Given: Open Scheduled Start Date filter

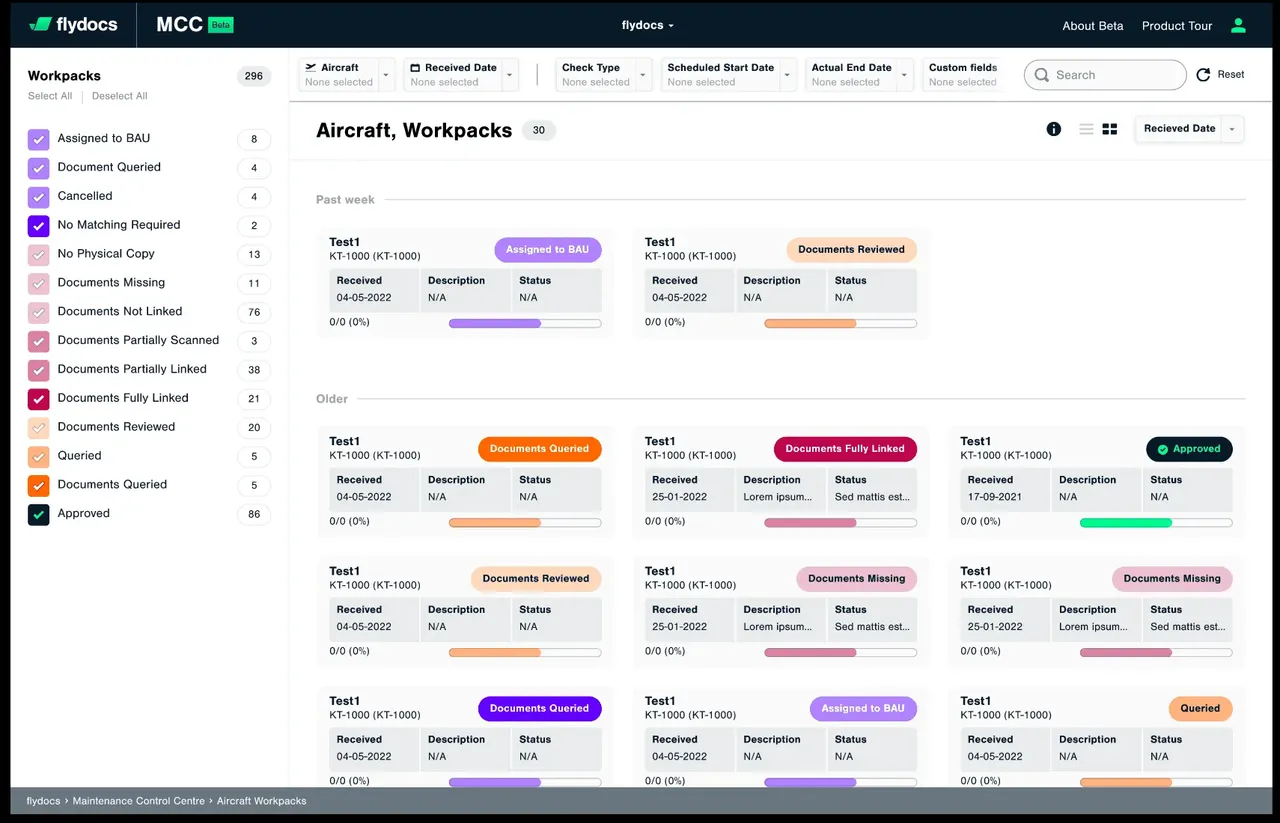Looking at the screenshot, I should click(x=729, y=75).
